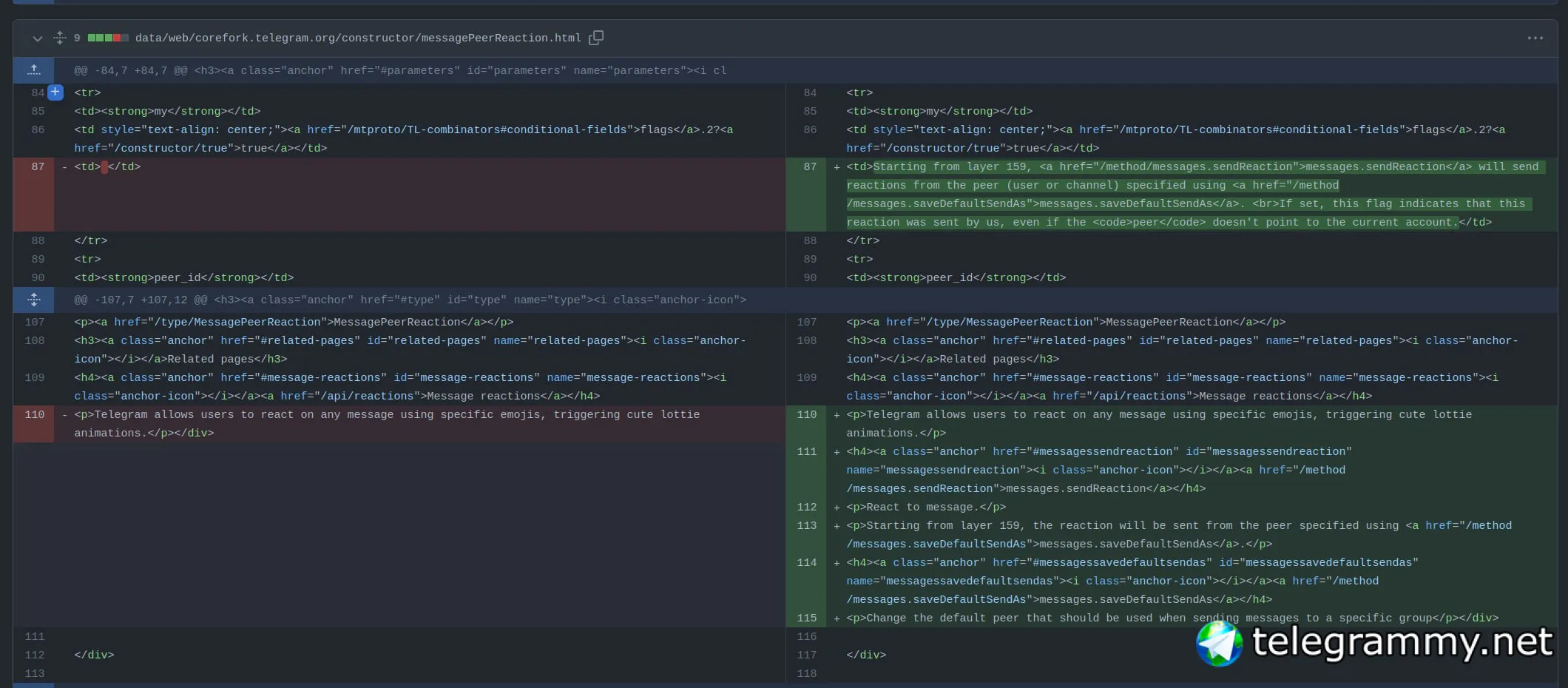Open the messagePeerReaction.html file path link
This screenshot has width=1568, height=688.
pyautogui.click(x=357, y=38)
